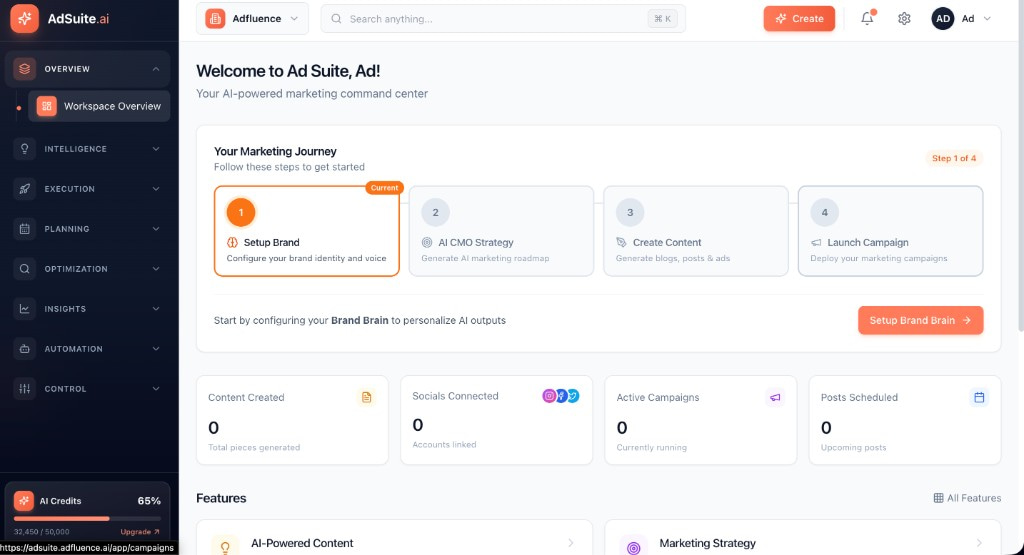Click the Automation robot icon
Viewport: 1024px width, 555px height.
pos(24,349)
